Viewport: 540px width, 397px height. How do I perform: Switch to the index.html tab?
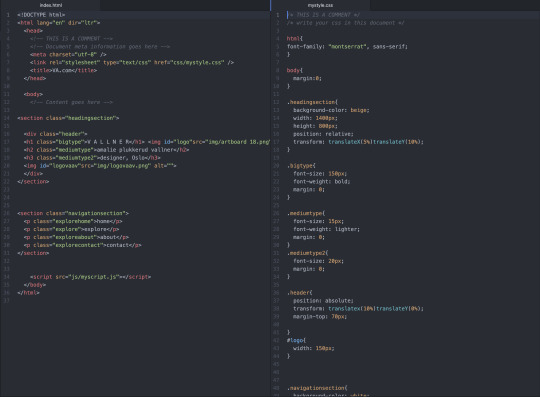51,5
